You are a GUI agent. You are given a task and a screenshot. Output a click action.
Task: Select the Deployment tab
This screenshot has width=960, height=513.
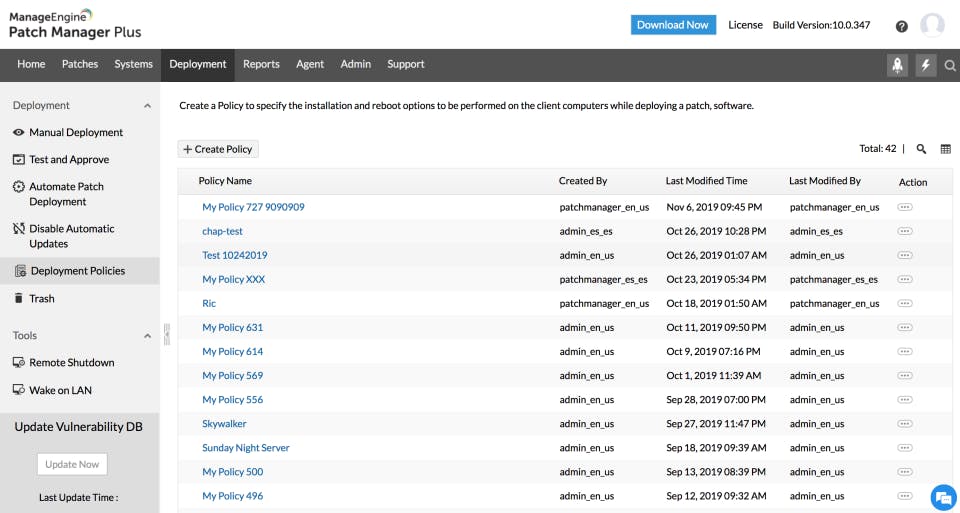(x=198, y=64)
